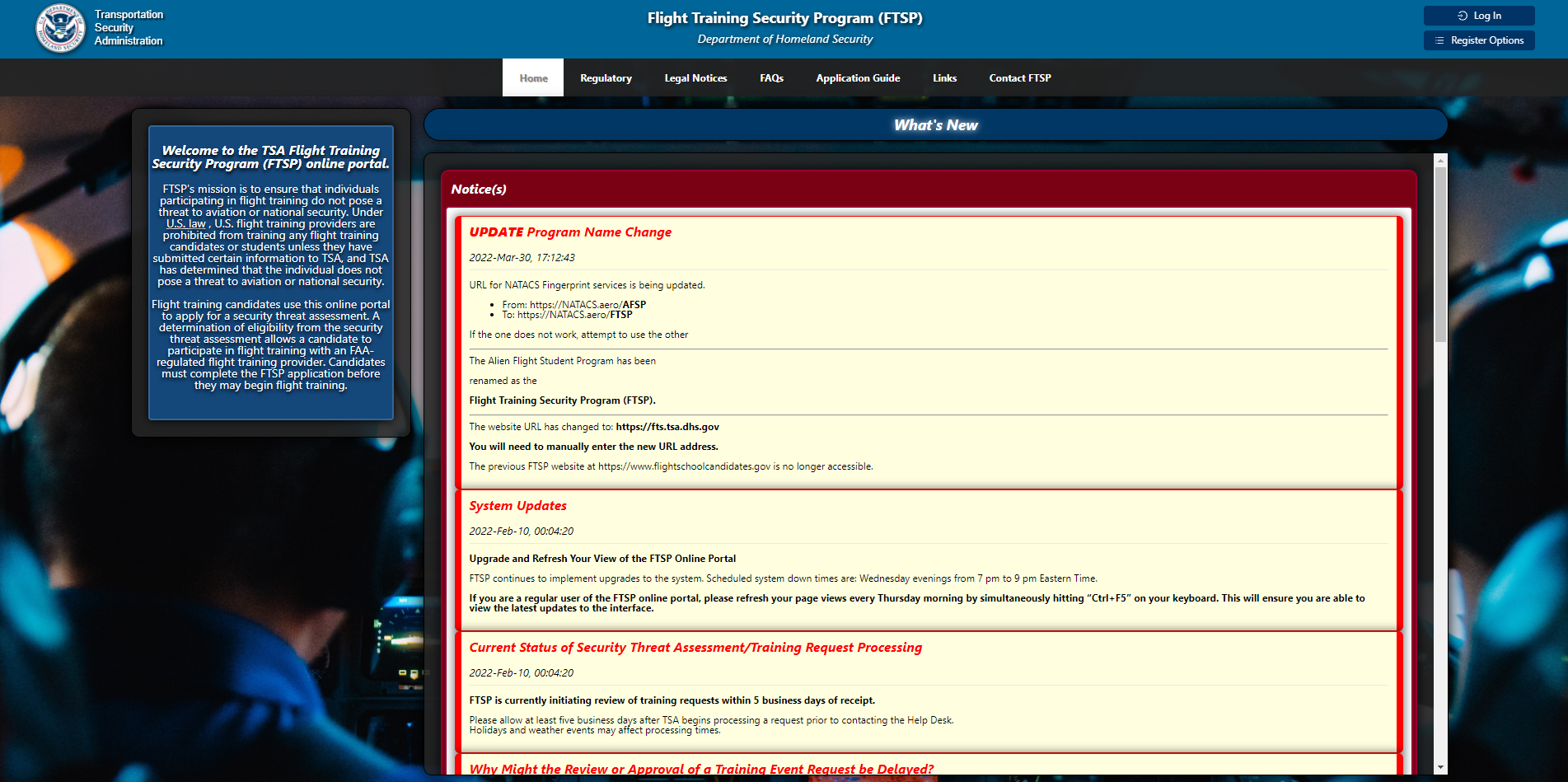Click the Why Might the Review be Delayed heading
Image resolution: width=1568 pixels, height=782 pixels.
tap(701, 769)
